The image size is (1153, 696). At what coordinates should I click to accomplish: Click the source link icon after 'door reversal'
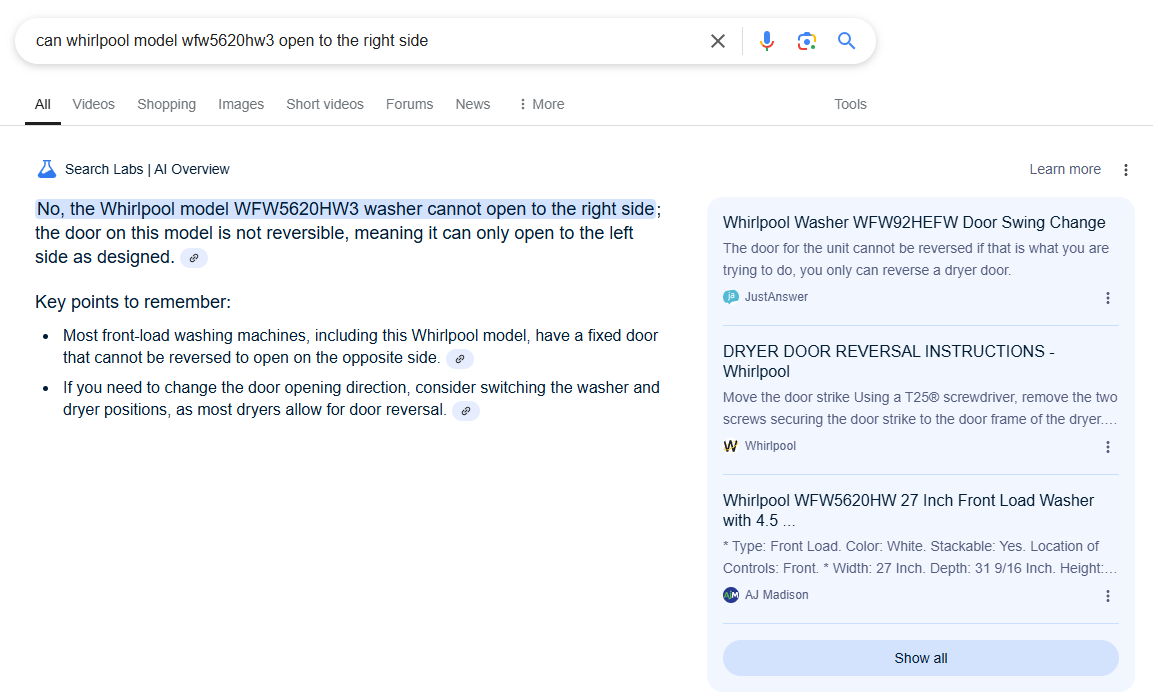point(466,411)
